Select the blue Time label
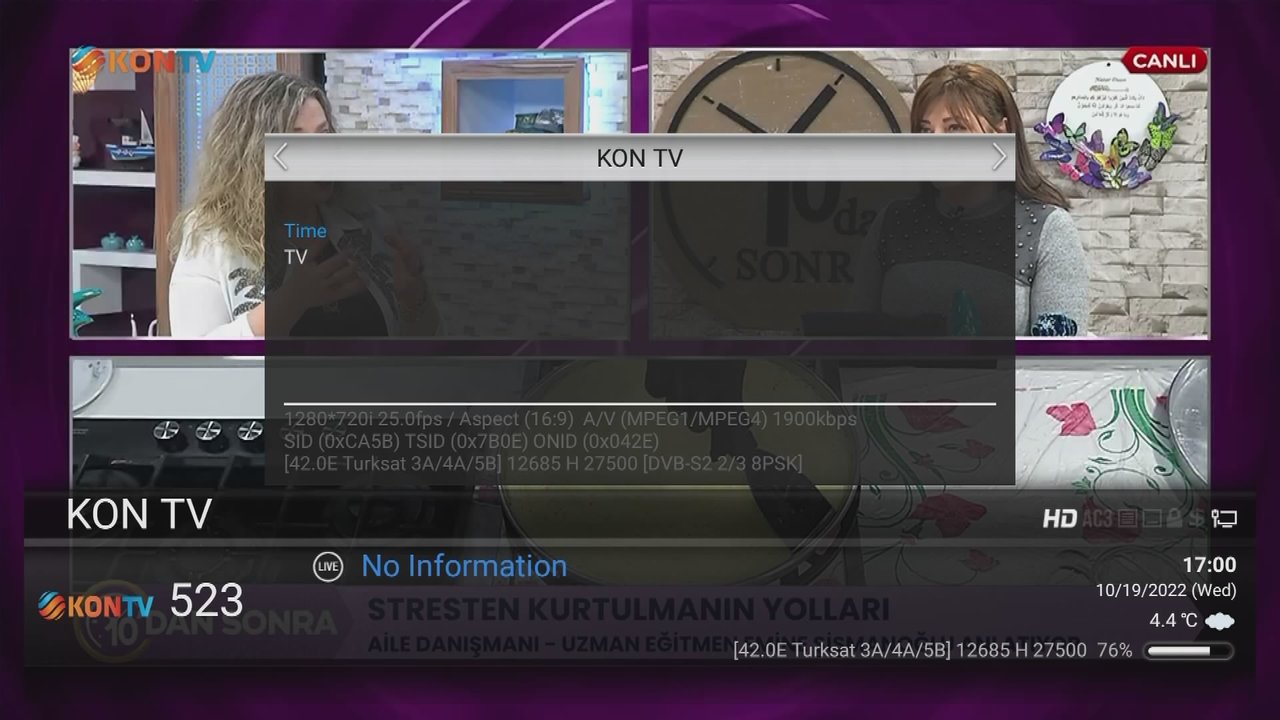Viewport: 1280px width, 720px height. pos(305,231)
